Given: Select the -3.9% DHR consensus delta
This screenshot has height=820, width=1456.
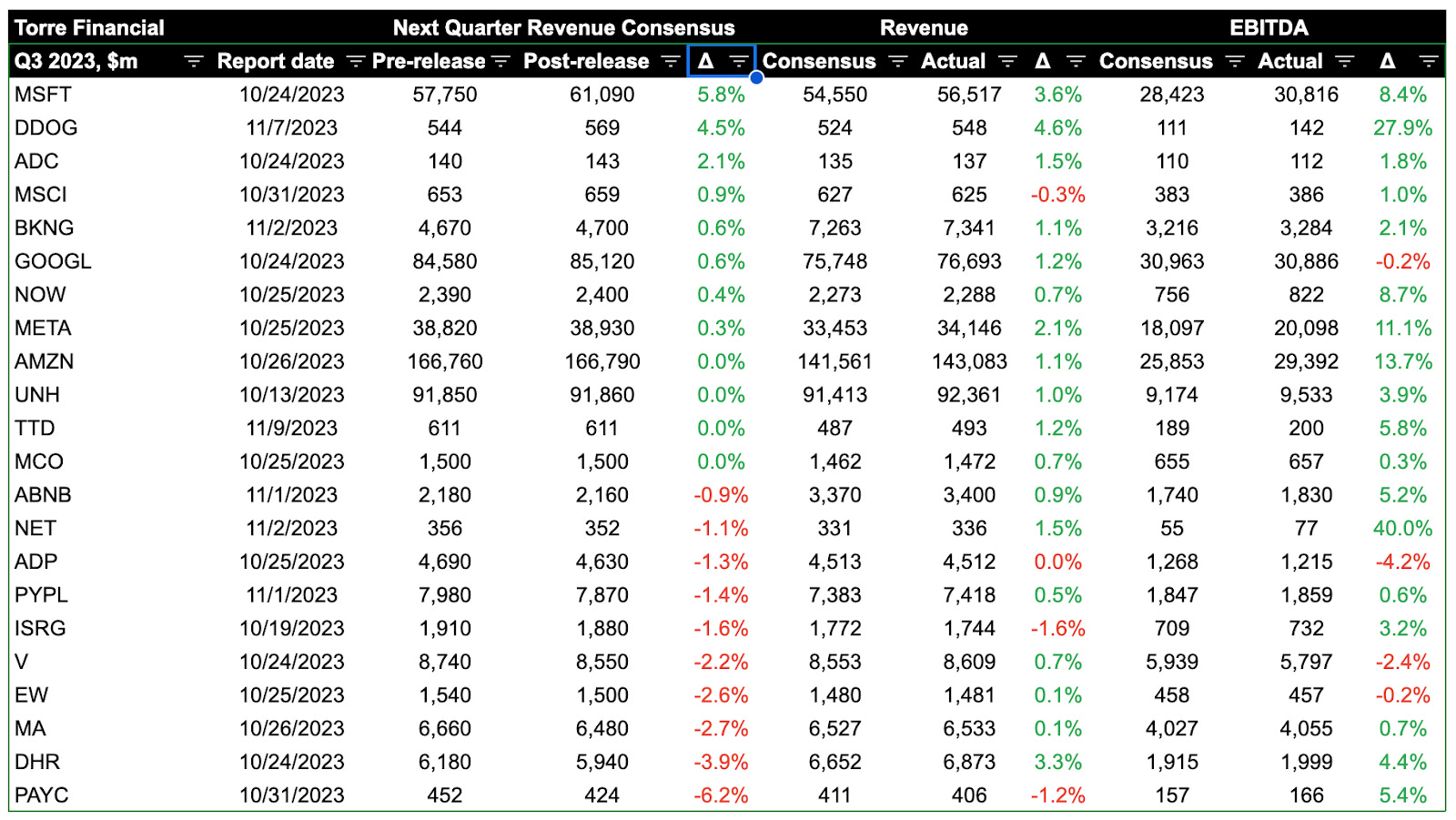Looking at the screenshot, I should pos(721,762).
